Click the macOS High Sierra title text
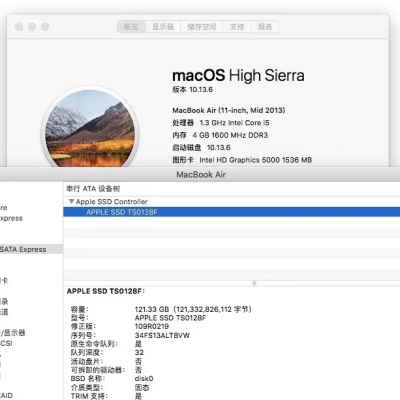The height and width of the screenshot is (400, 400). [238, 75]
